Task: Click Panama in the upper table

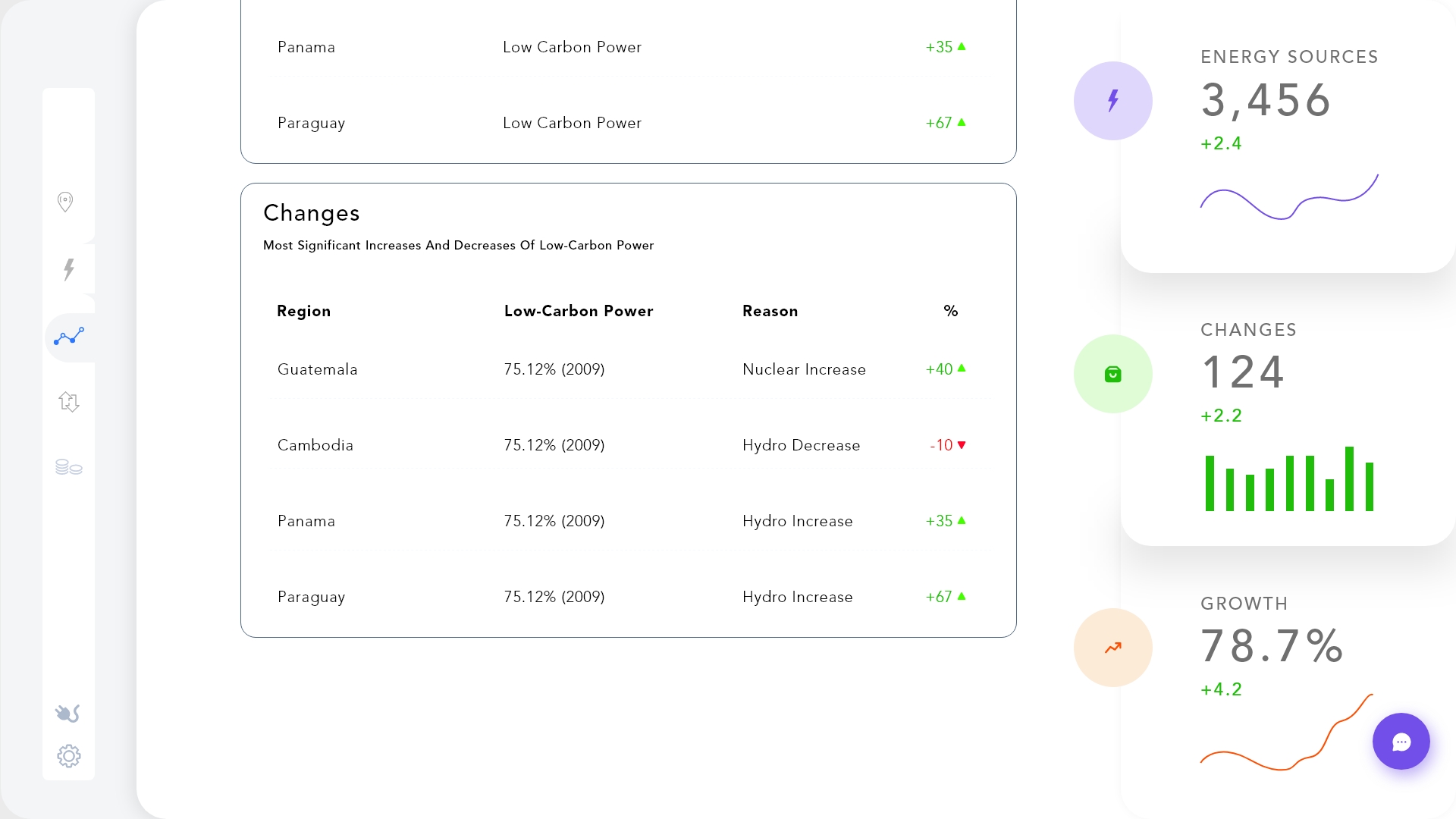Action: point(306,47)
